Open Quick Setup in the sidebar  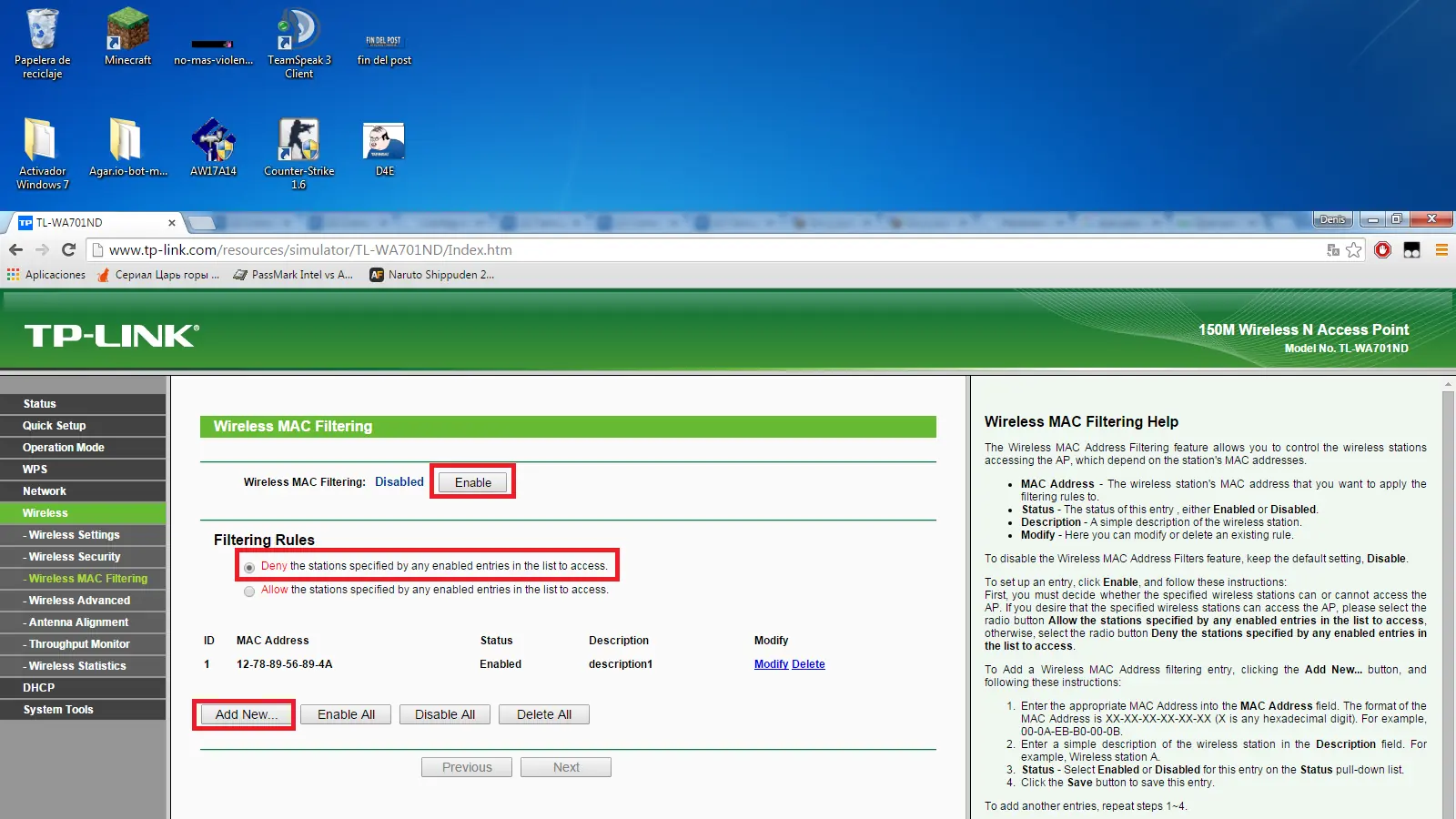click(x=83, y=426)
